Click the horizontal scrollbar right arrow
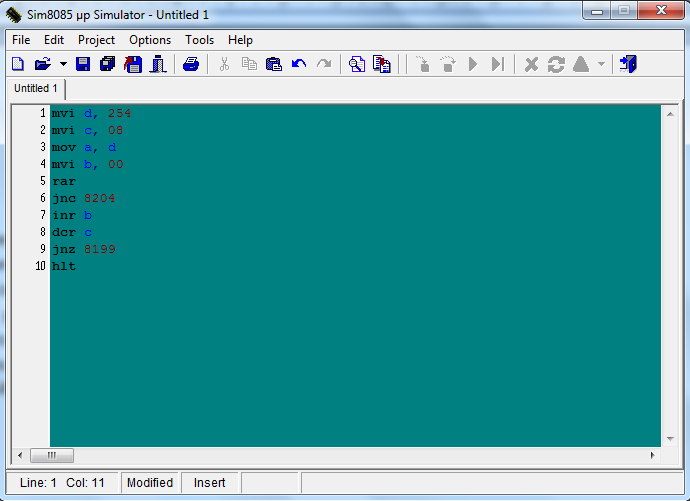Image resolution: width=690 pixels, height=501 pixels. tap(653, 455)
